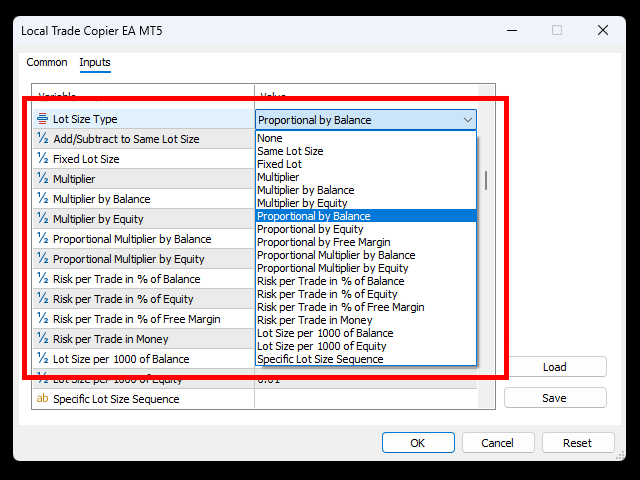Click the ½ icon beside Risk per Trade in Money row

[42, 338]
